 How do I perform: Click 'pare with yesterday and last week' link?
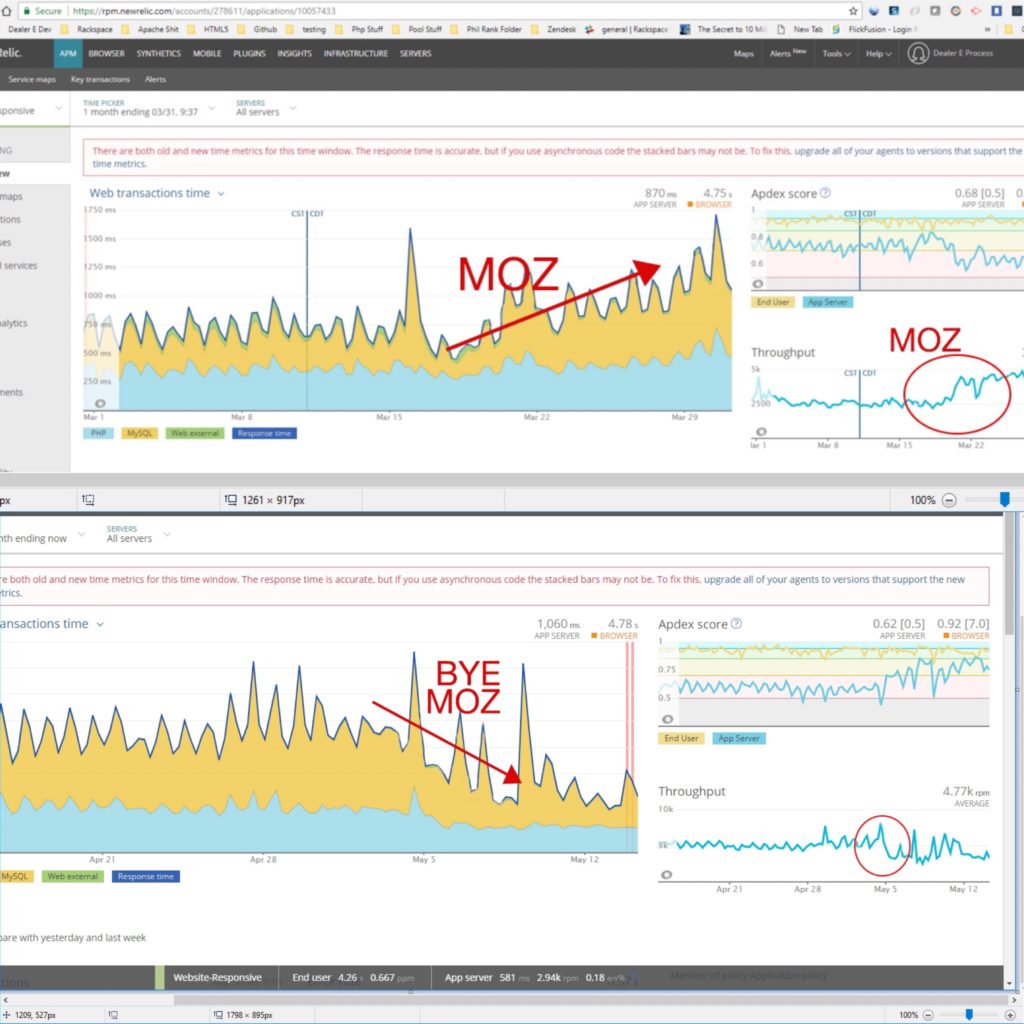click(73, 938)
